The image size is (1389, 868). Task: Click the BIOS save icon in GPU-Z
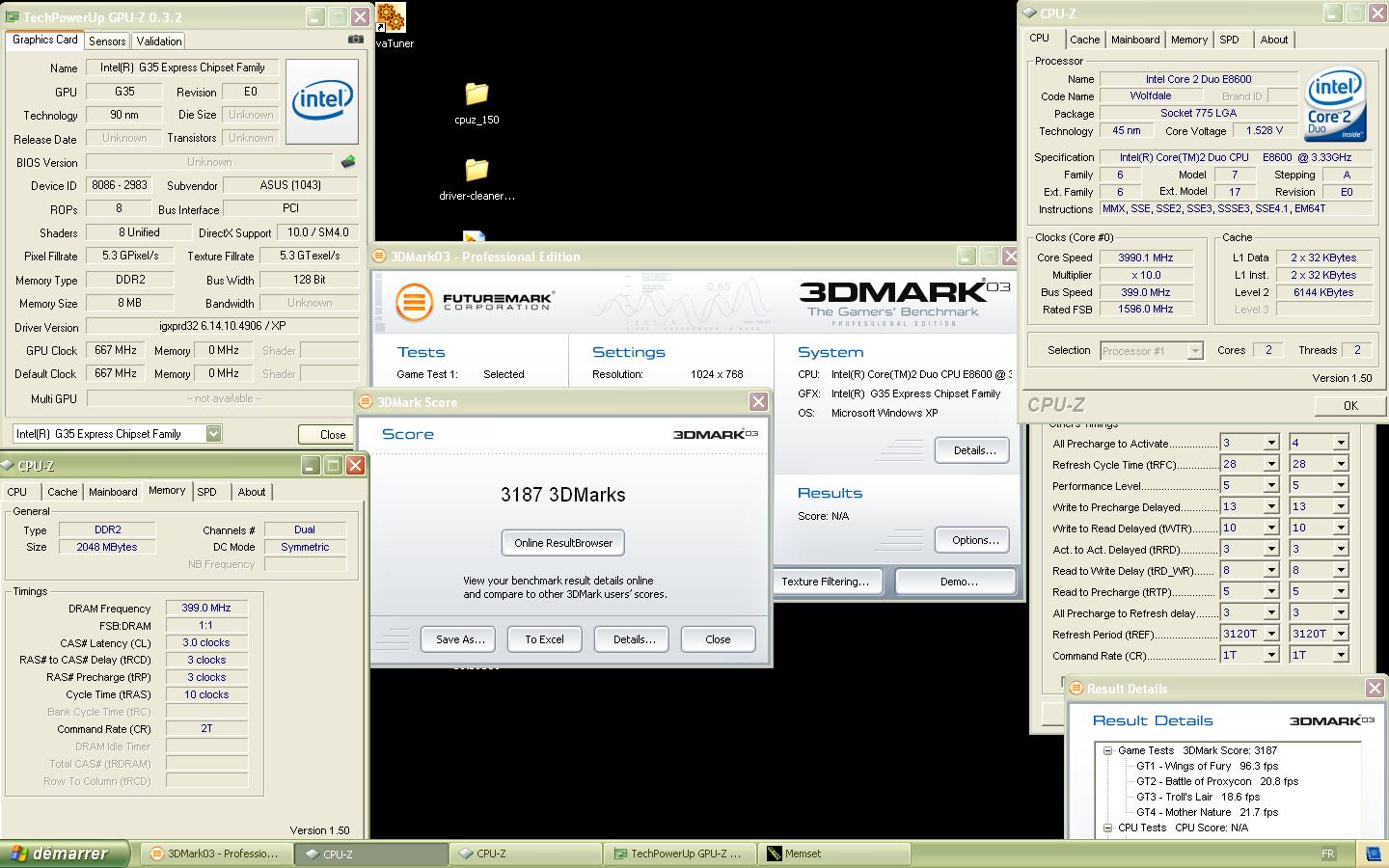click(x=348, y=162)
